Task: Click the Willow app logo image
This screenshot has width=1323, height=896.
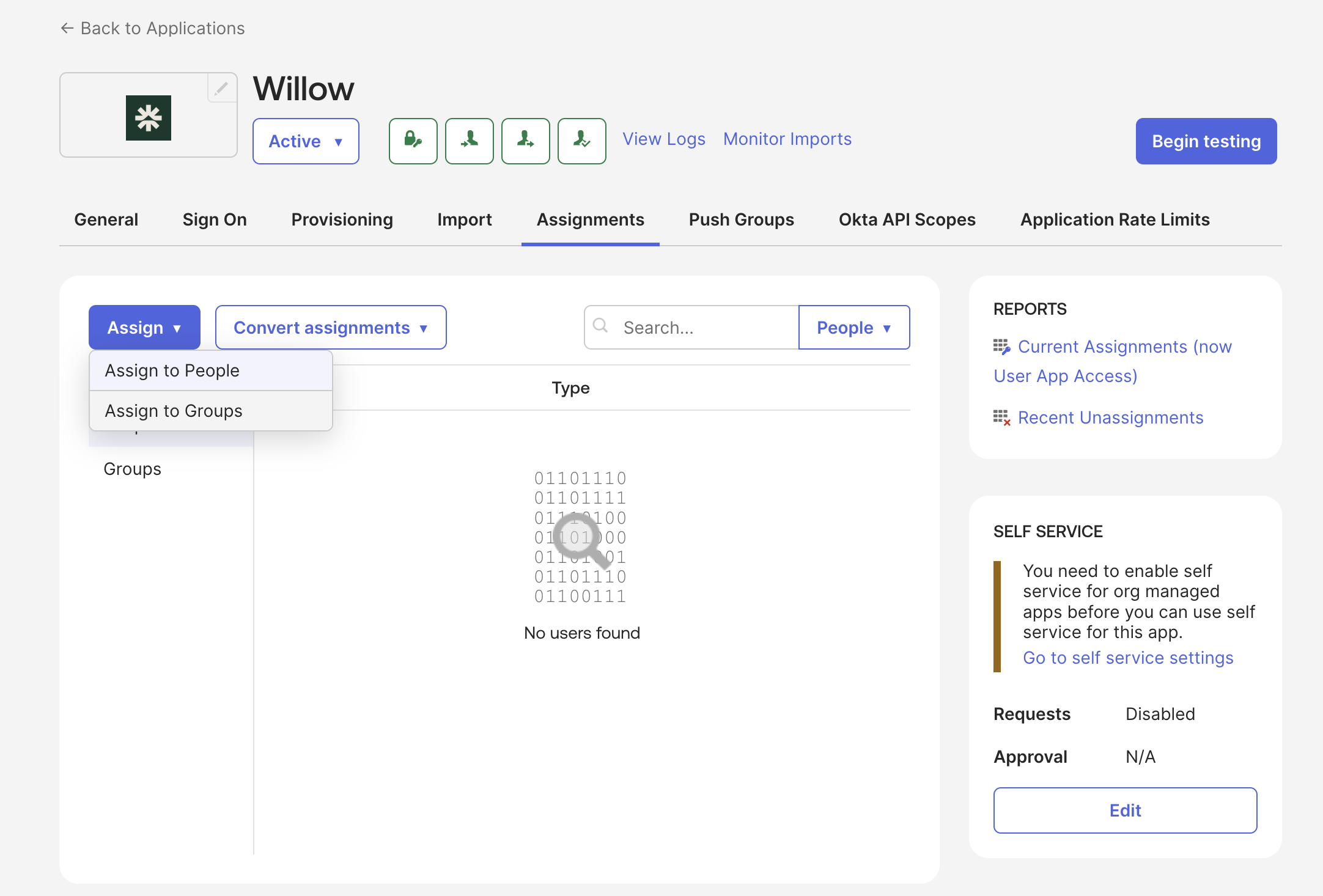Action: pos(149,118)
